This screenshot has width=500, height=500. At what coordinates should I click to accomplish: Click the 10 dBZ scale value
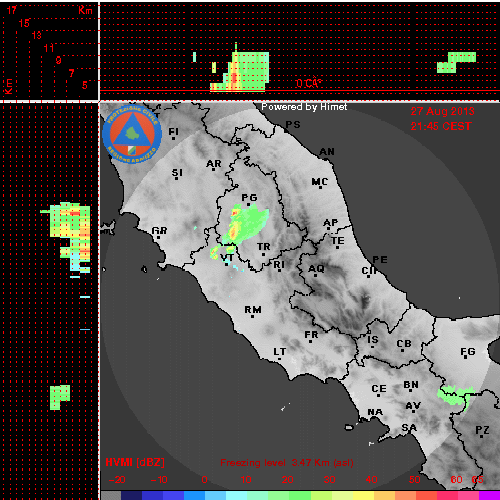[246, 480]
